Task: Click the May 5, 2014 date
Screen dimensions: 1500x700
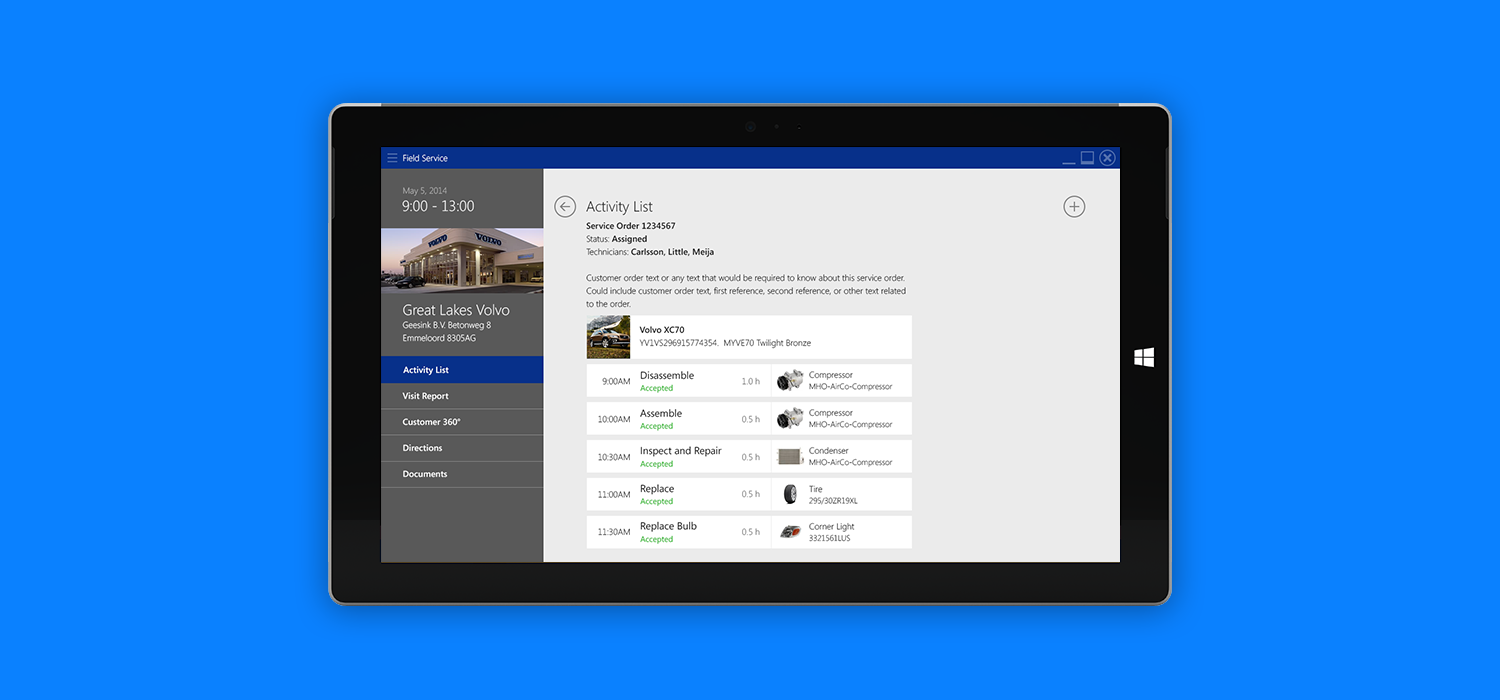Action: point(424,190)
